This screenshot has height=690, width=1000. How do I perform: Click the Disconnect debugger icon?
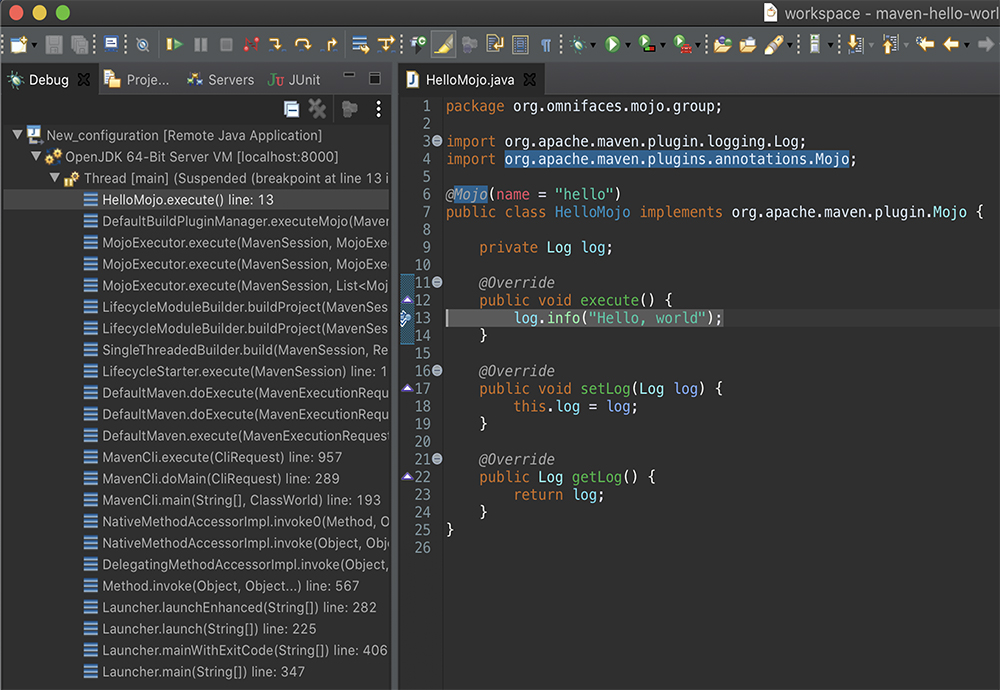251,44
